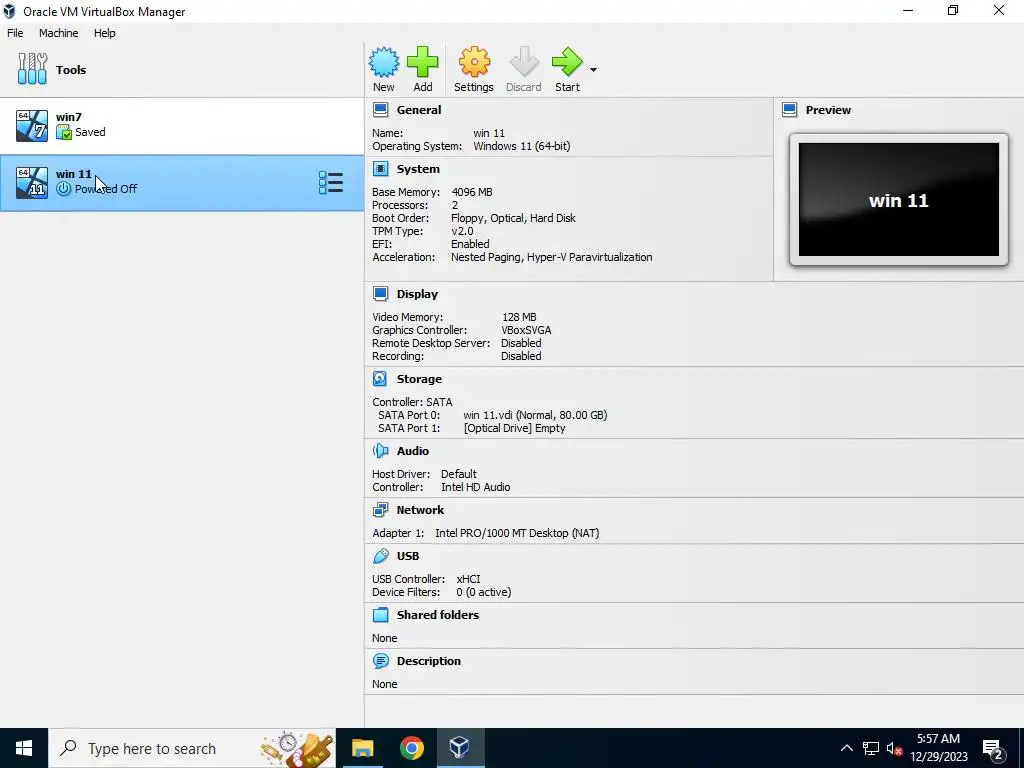This screenshot has height=768, width=1024.
Task: Click the Audio section speaker icon
Action: [x=380, y=451]
